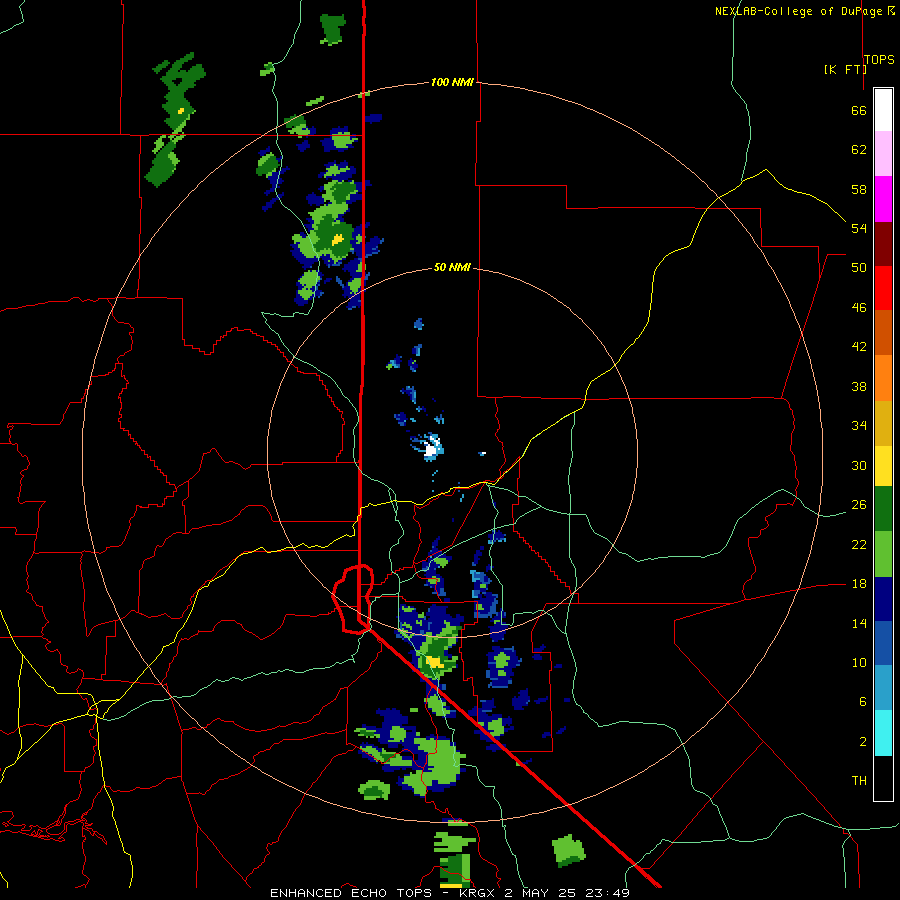Click the medium blue legend swatch near 14
Screen dimensions: 900x900
pos(883,643)
